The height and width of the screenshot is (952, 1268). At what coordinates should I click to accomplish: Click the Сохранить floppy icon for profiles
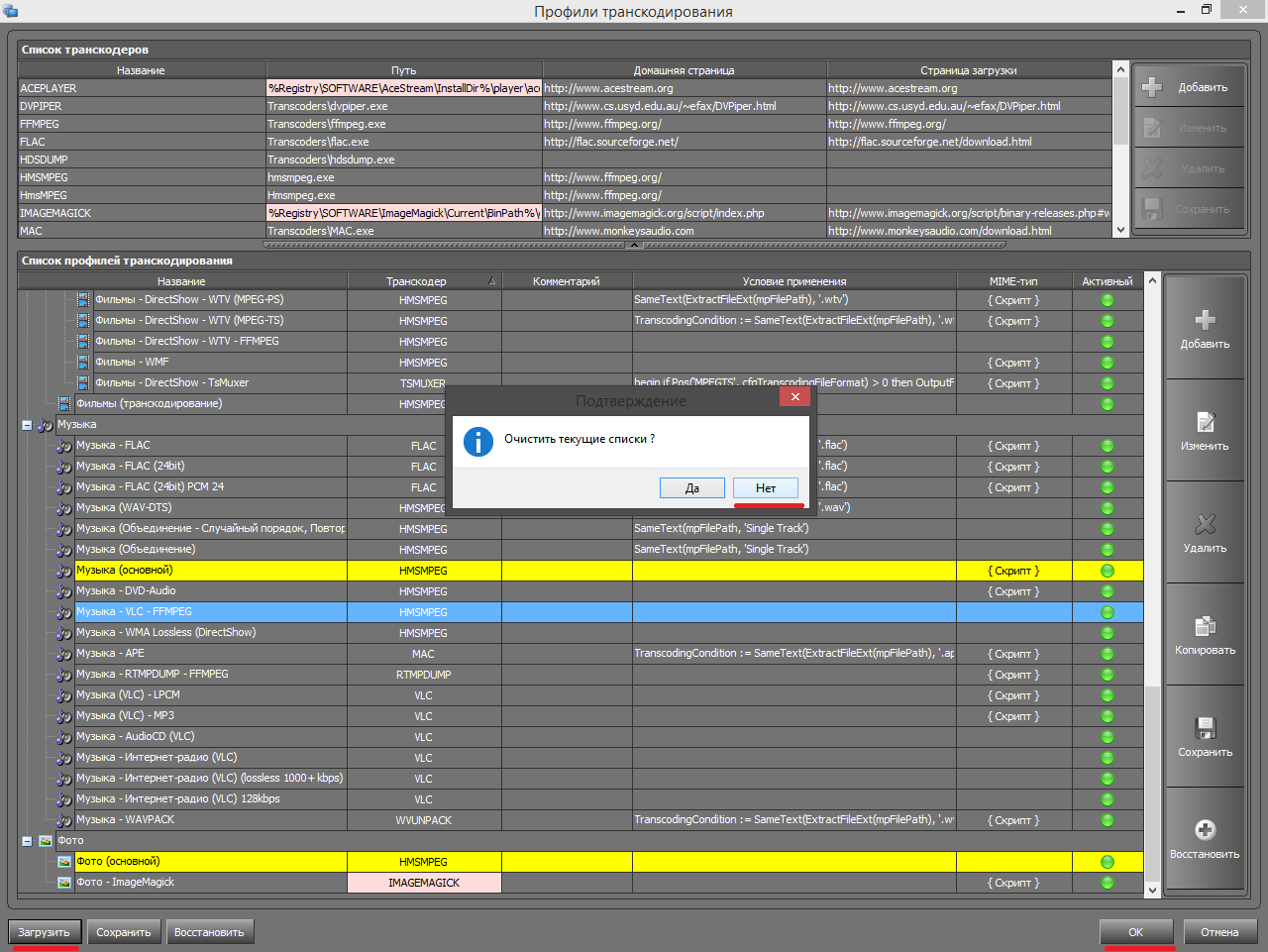coord(1205,728)
